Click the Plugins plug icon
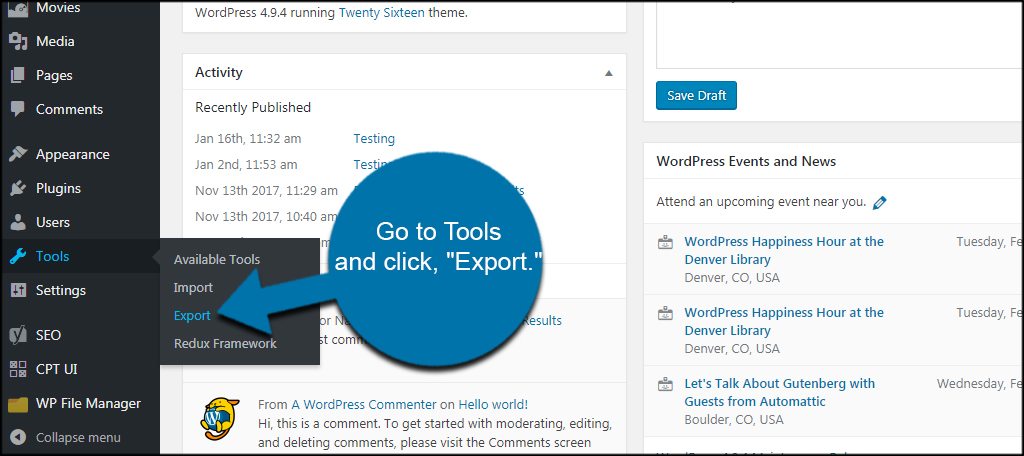 [x=18, y=188]
